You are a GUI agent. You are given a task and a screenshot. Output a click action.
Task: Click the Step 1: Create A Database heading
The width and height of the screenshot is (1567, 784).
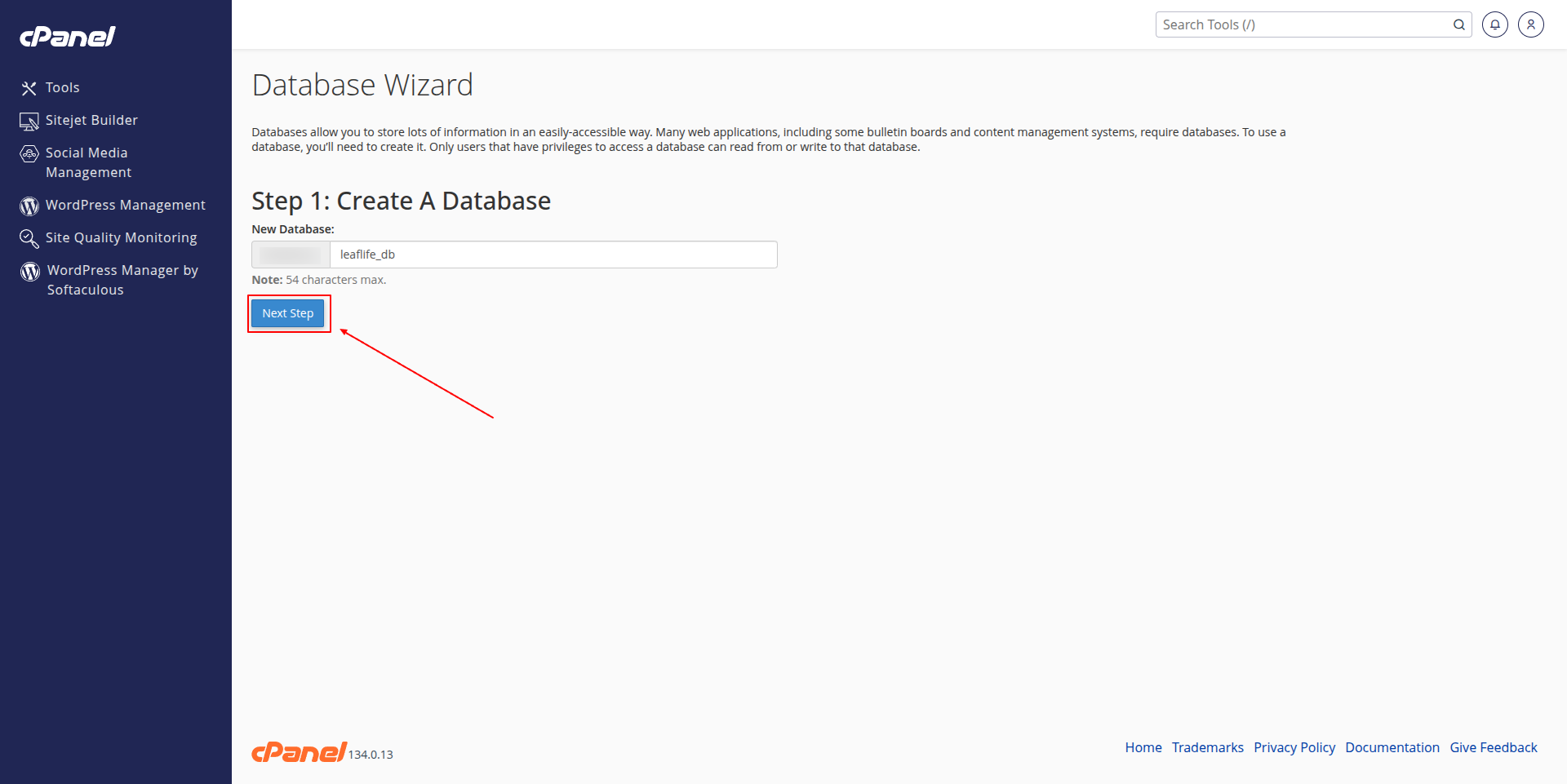(x=401, y=201)
